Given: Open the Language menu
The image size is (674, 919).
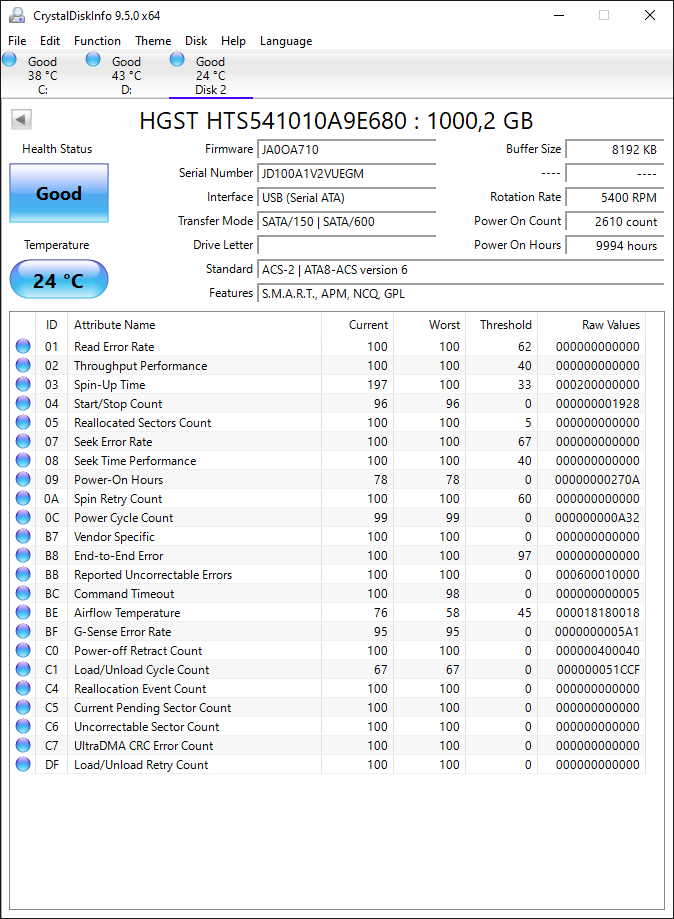Looking at the screenshot, I should tap(286, 41).
